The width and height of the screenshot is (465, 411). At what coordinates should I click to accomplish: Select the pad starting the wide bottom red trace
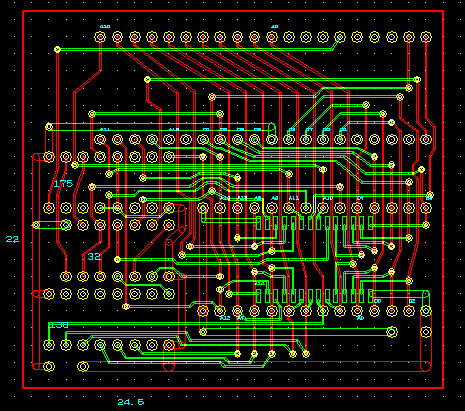83,366
